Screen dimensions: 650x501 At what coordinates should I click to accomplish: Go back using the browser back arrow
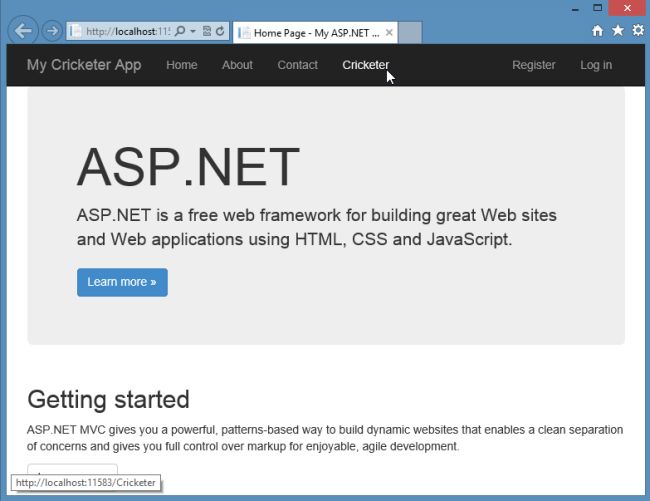[23, 31]
